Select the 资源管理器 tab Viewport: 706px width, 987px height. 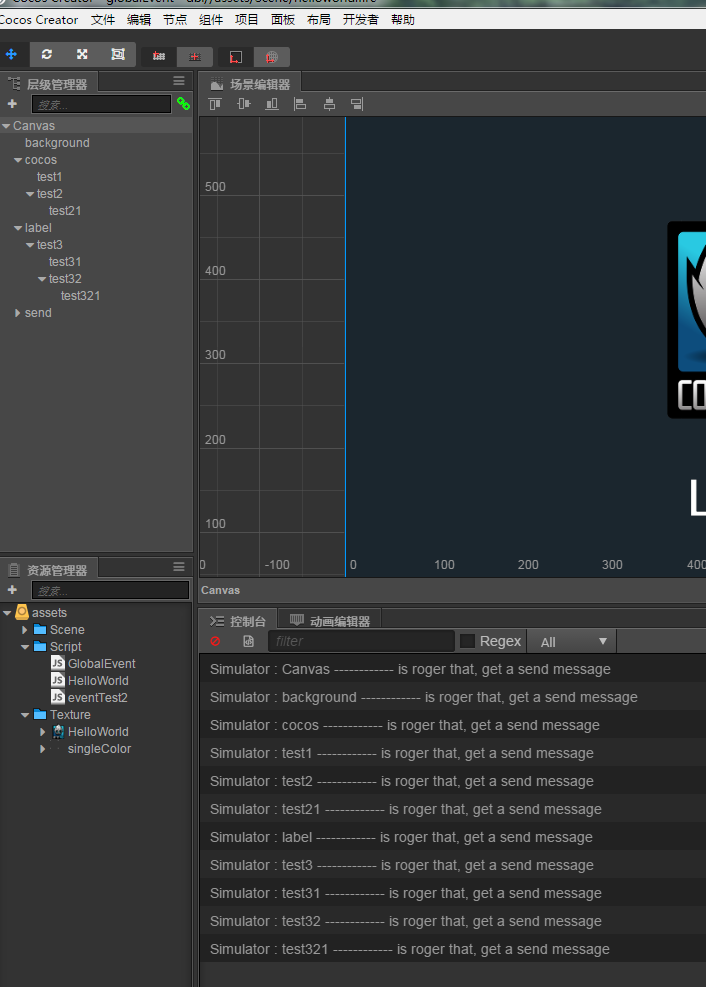(x=48, y=570)
